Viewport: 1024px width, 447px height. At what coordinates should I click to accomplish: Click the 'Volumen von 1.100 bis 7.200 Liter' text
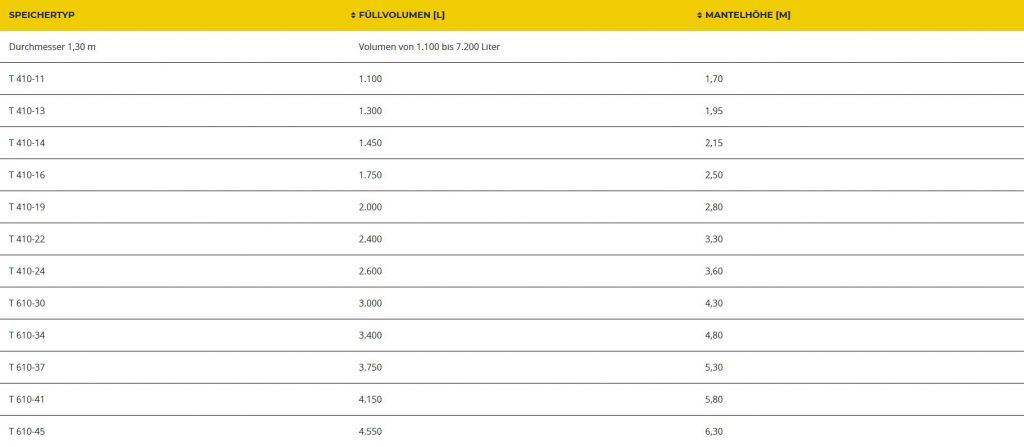coord(429,47)
